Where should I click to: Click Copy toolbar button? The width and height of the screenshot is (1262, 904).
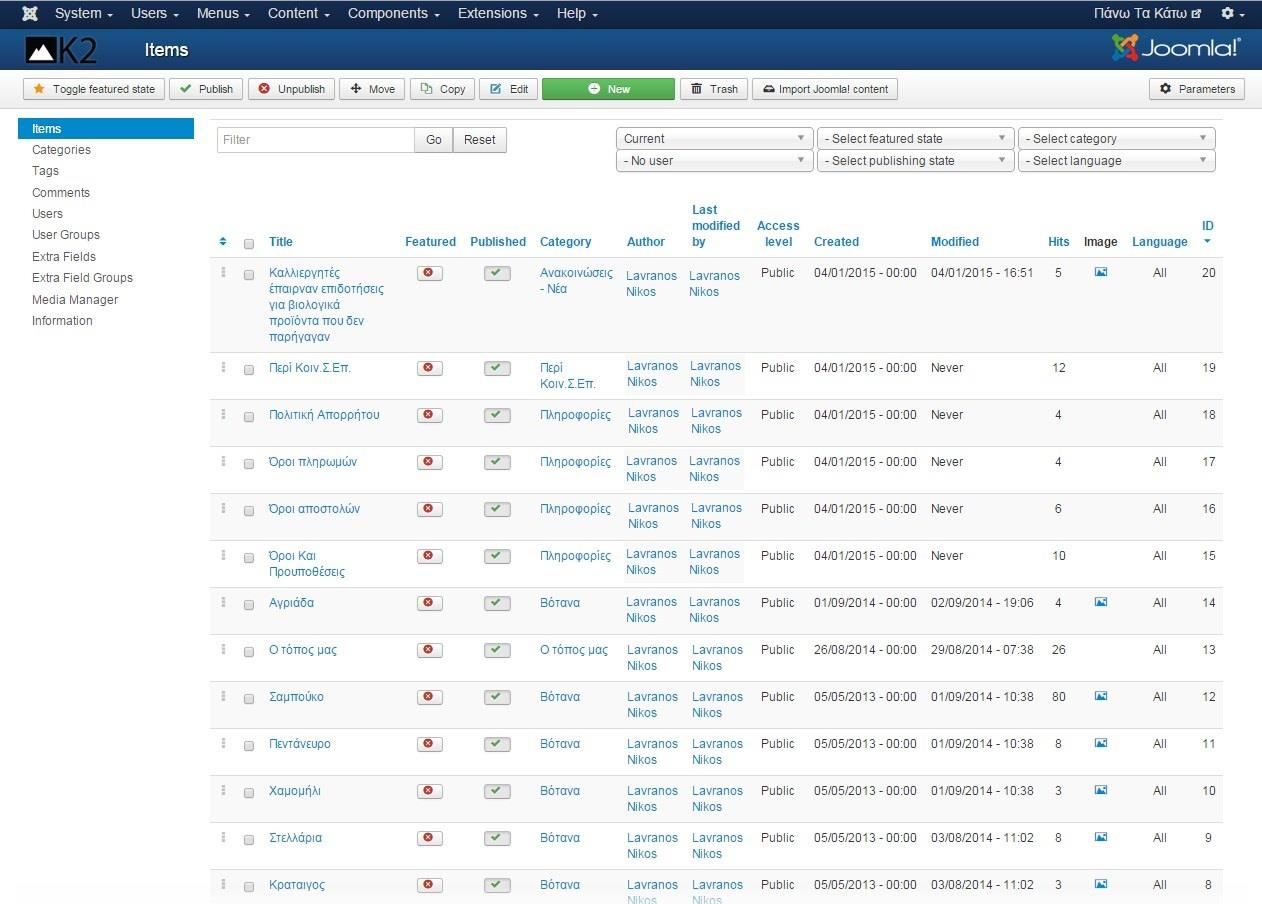(443, 89)
